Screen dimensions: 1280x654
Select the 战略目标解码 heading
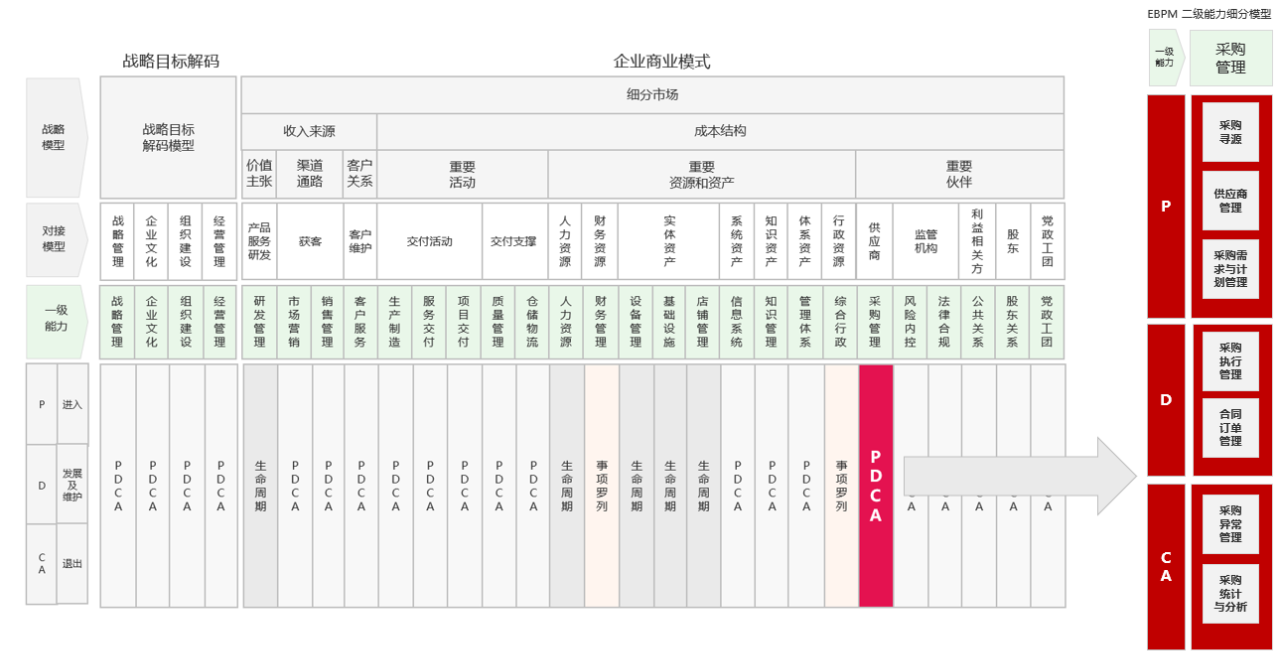[x=171, y=61]
